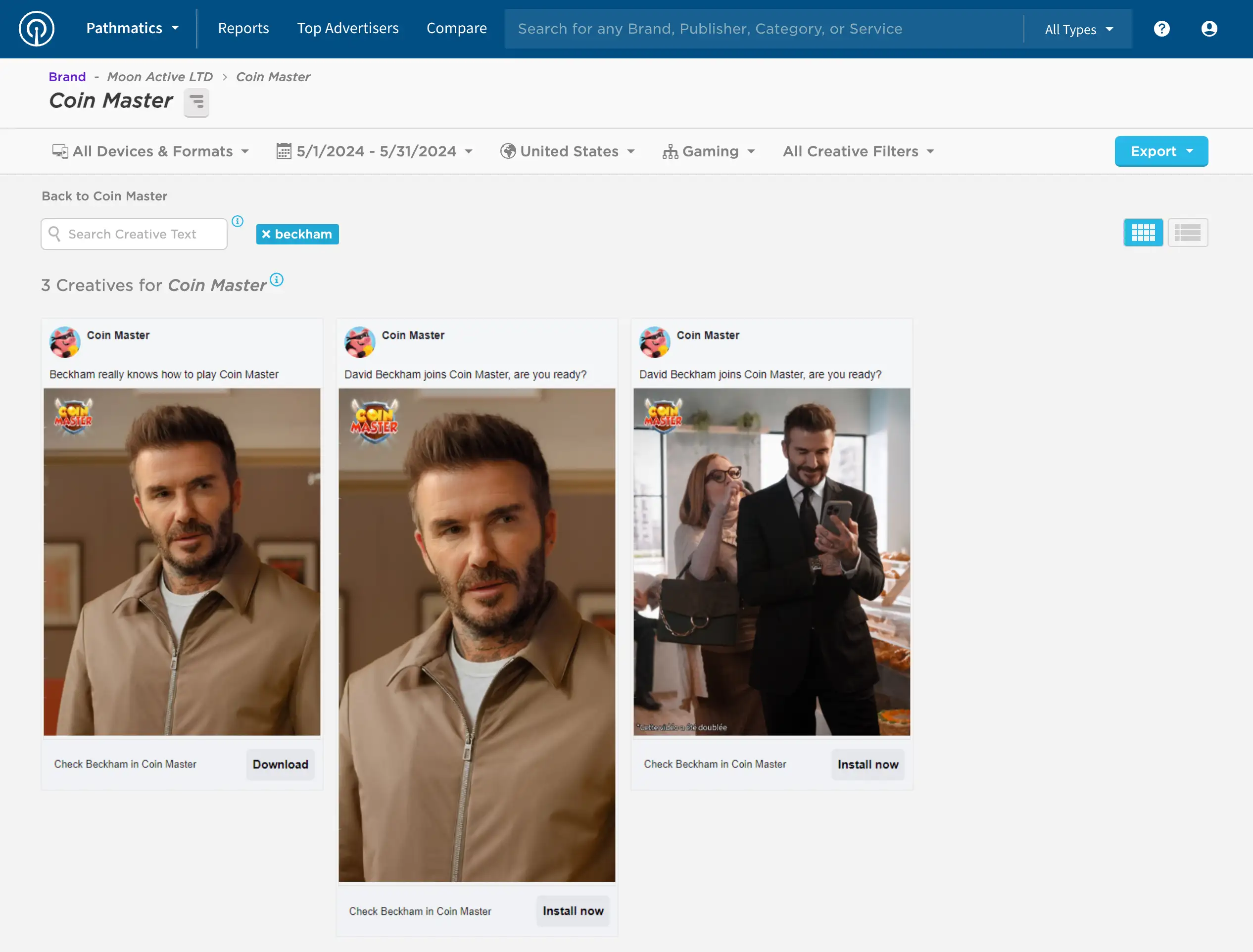
Task: Open the user account profile icon
Action: (1209, 29)
